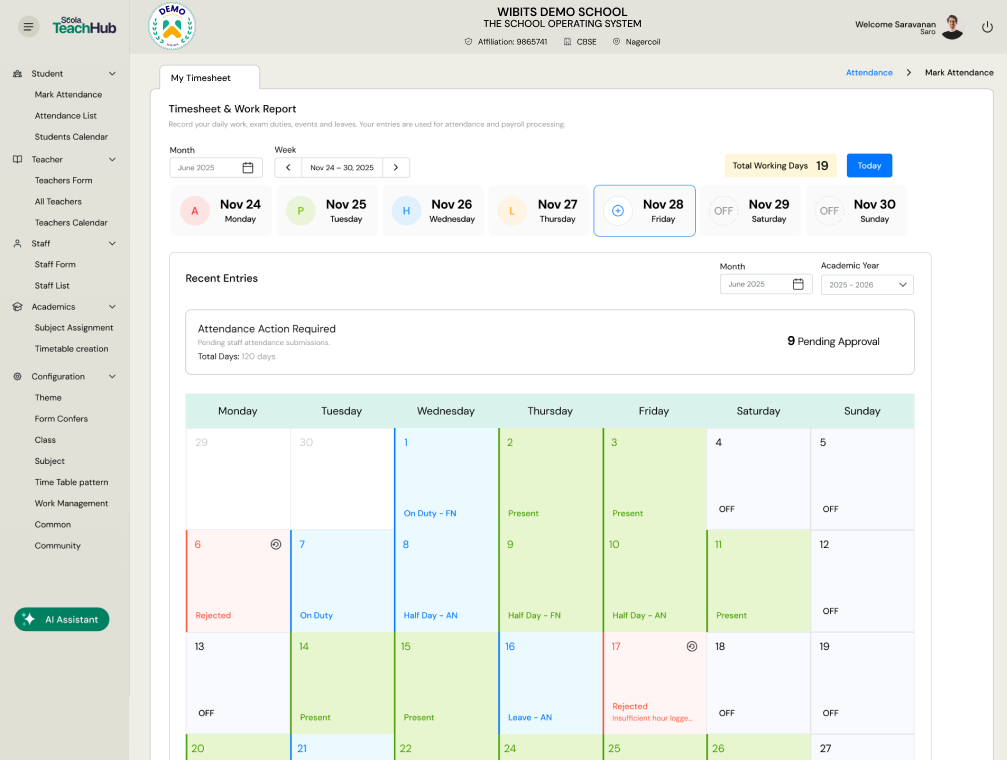Open Configuration via the gear icon
This screenshot has width=1007, height=760.
[17, 376]
